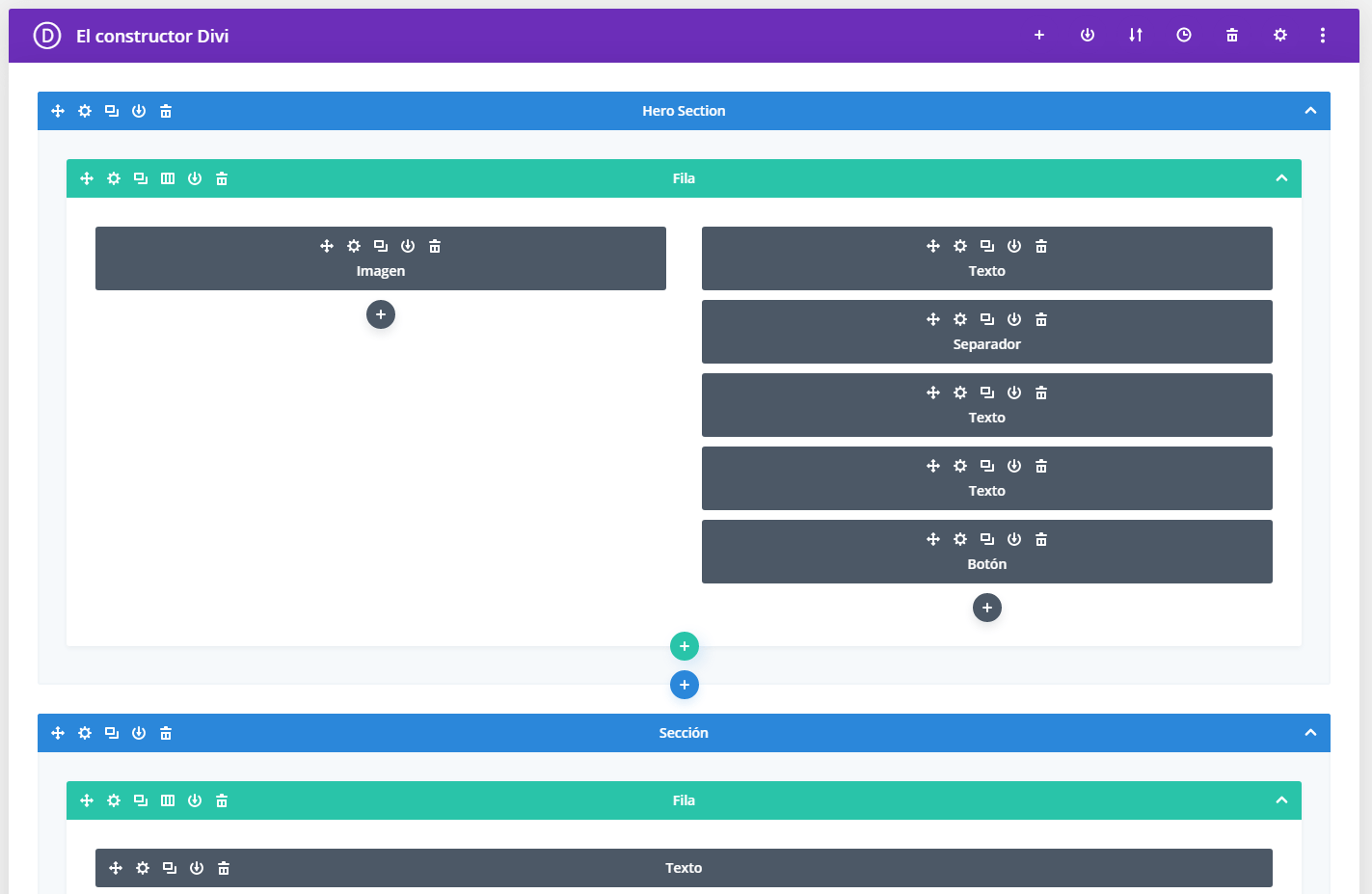
Task: Collapse the first Fila row
Action: click(x=1281, y=178)
